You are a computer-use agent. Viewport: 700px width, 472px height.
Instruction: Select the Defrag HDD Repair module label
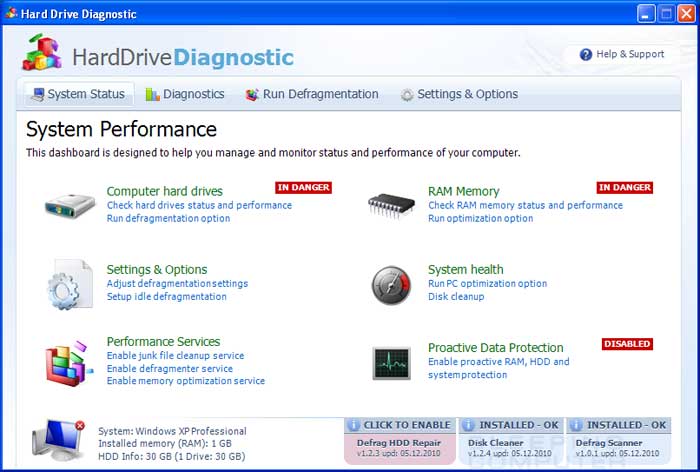tap(399, 443)
